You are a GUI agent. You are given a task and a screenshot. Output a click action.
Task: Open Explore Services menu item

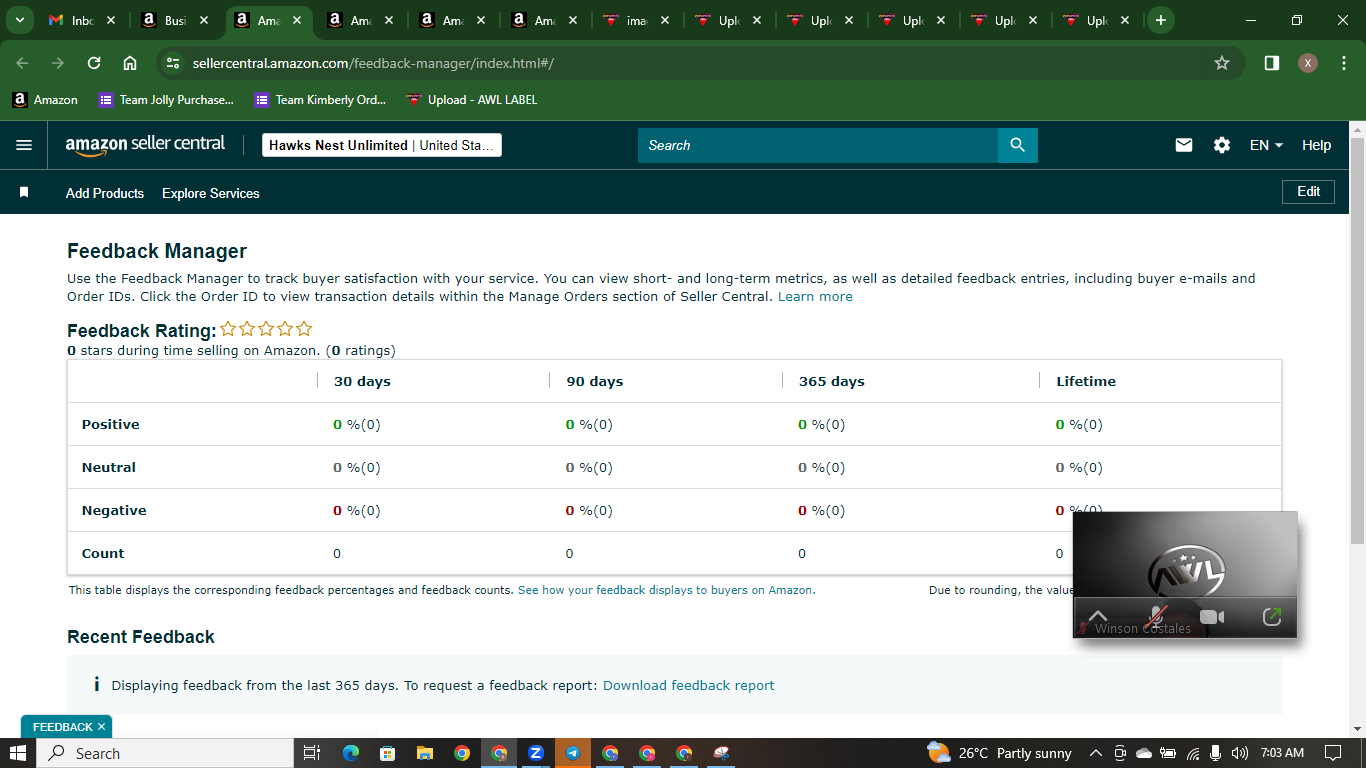coord(211,193)
